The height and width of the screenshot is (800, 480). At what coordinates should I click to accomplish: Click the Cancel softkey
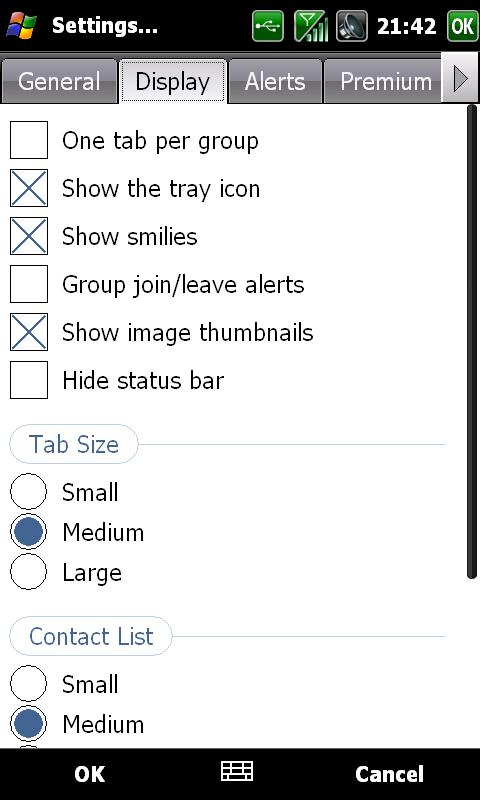tap(389, 774)
